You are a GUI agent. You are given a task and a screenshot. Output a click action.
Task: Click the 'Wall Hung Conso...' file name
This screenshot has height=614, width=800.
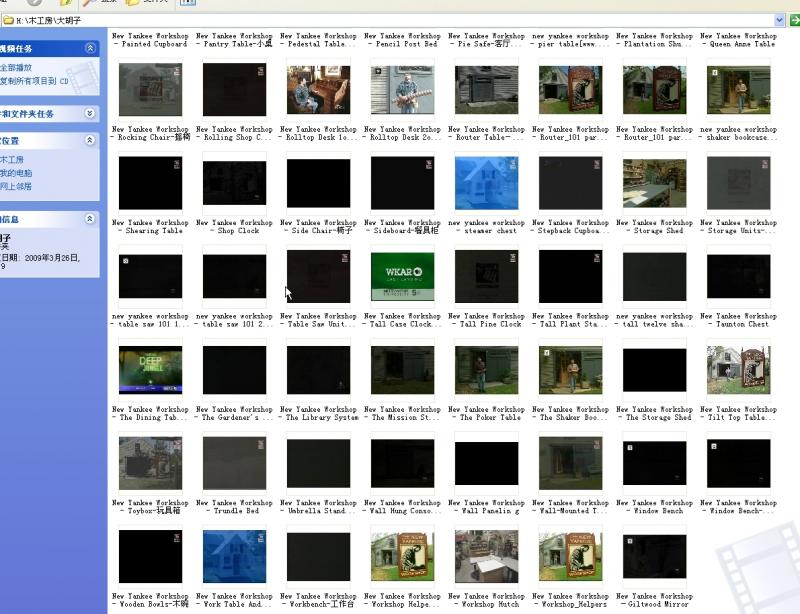click(403, 506)
